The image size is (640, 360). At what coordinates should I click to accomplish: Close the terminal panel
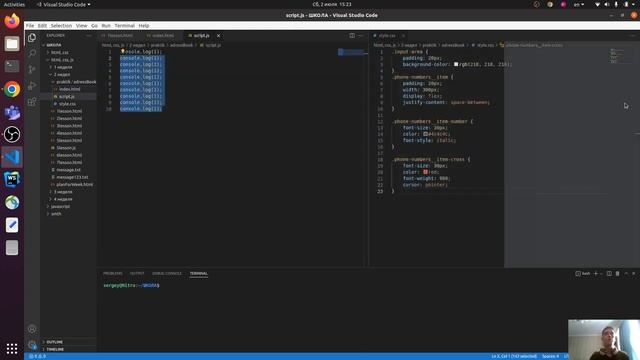tap(633, 273)
